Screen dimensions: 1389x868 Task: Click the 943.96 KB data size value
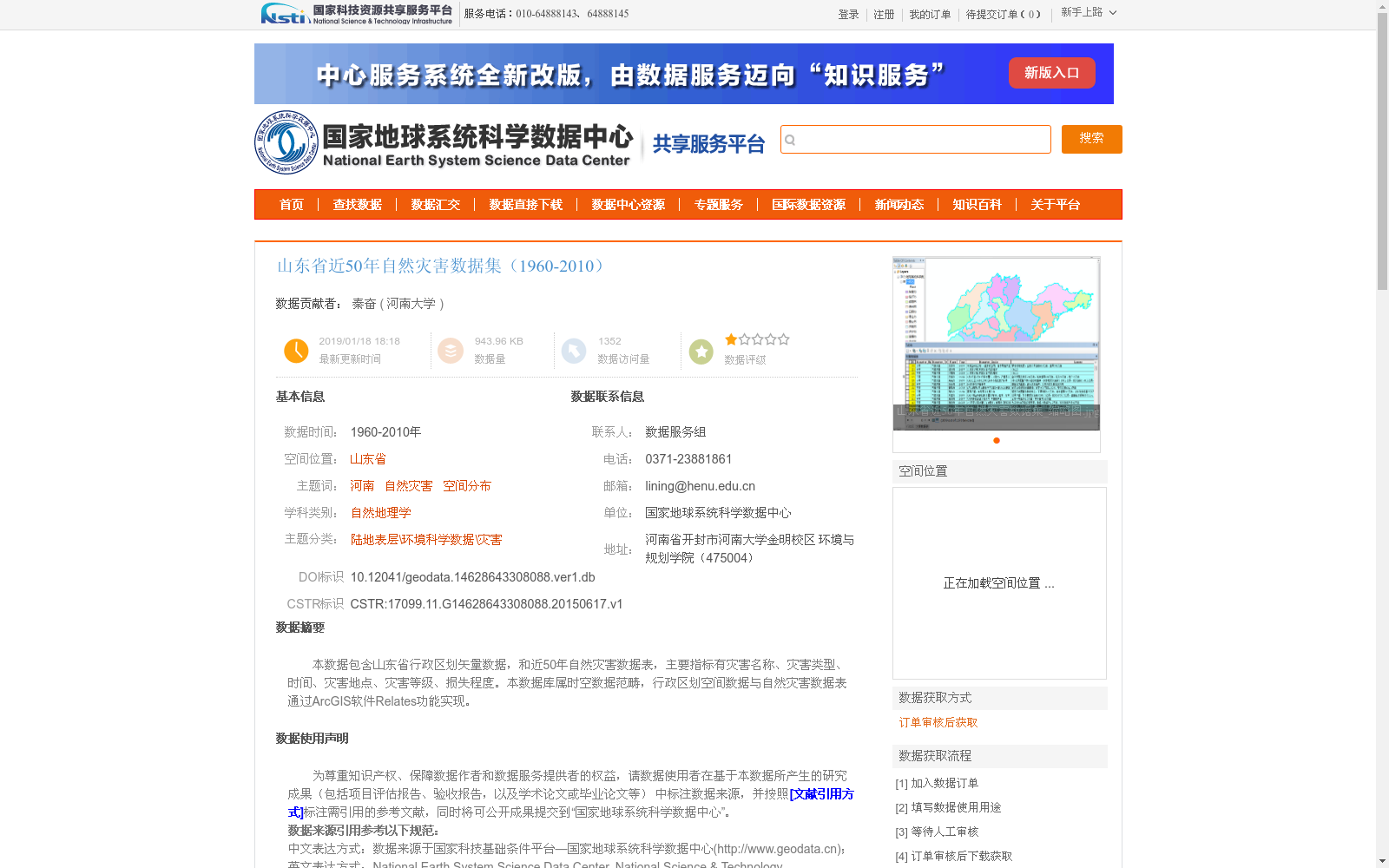(x=498, y=341)
